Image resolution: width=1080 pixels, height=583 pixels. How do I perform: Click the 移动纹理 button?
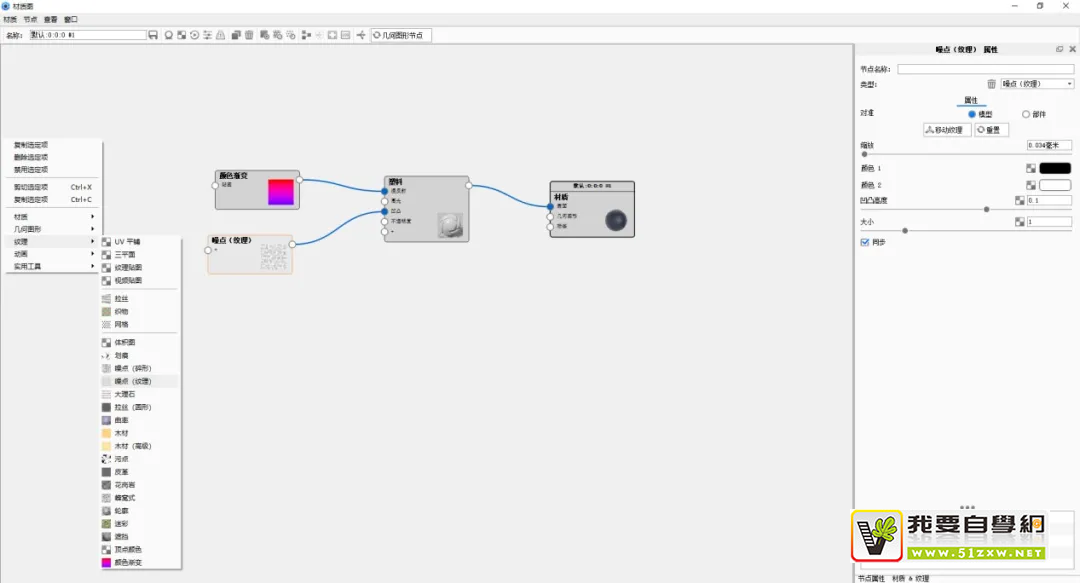click(x=946, y=130)
